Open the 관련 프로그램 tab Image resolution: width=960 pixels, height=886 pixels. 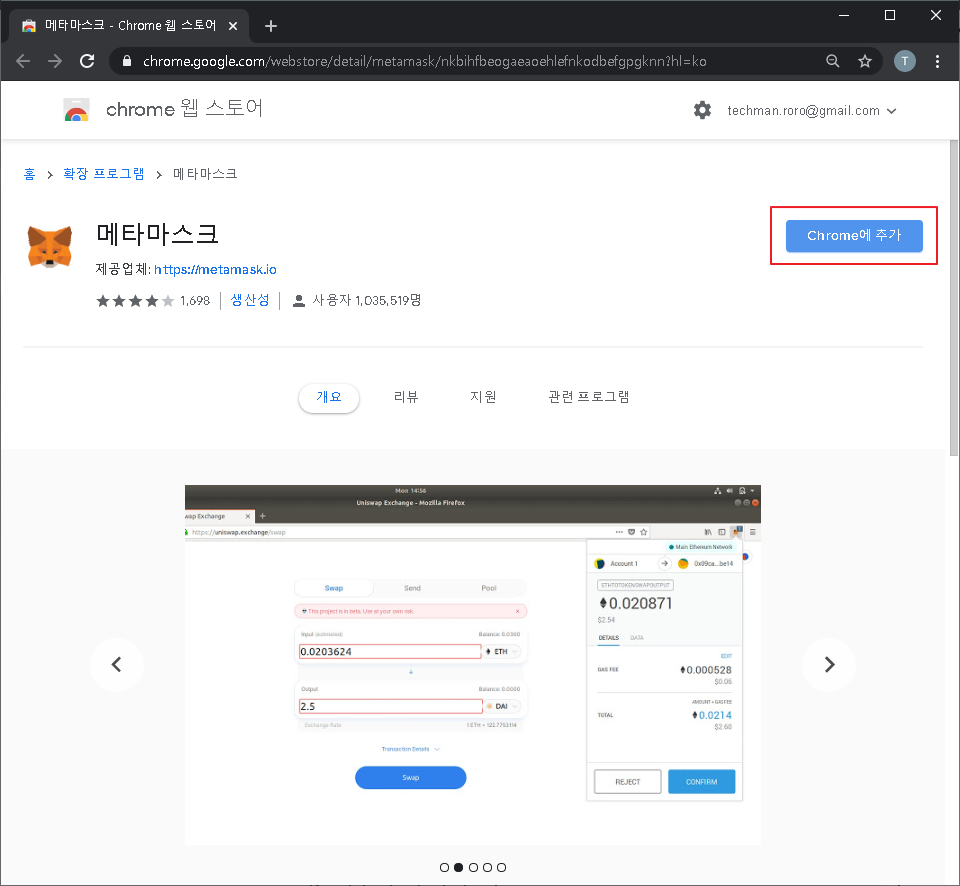tap(588, 397)
